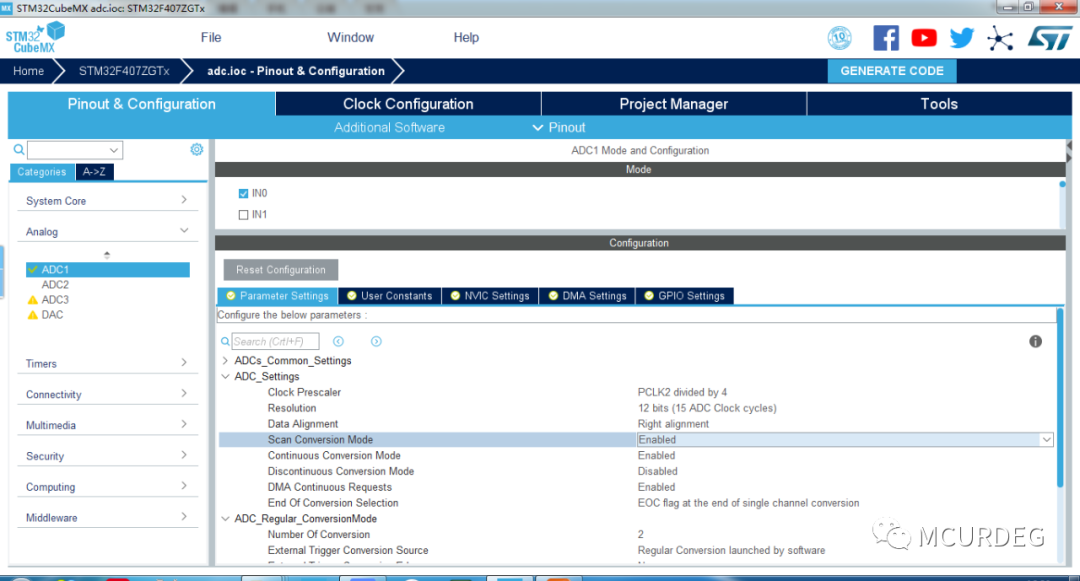1080x581 pixels.
Task: Open User Constants tab
Action: pyautogui.click(x=390, y=296)
